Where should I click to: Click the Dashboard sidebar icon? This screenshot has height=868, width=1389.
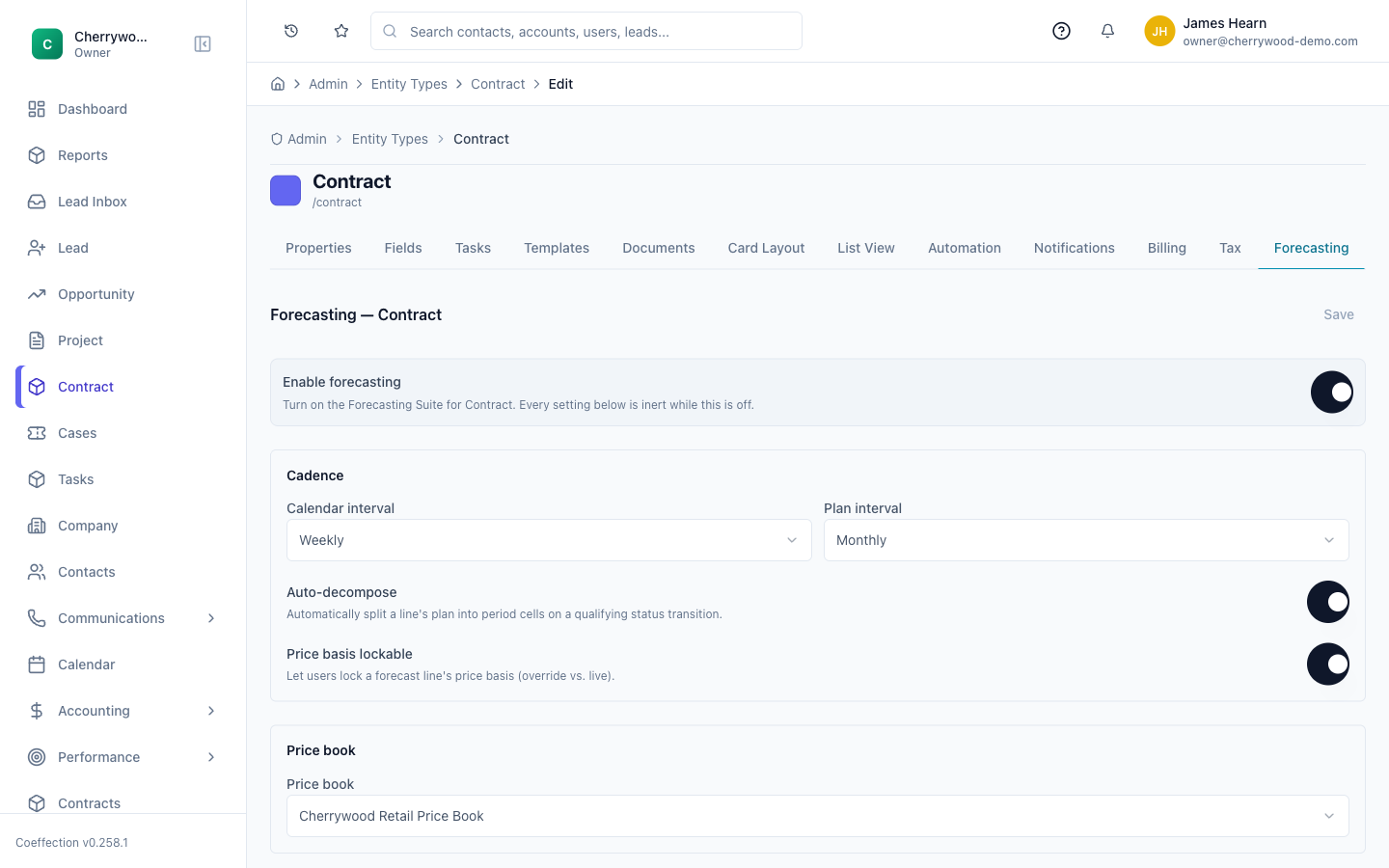(37, 109)
